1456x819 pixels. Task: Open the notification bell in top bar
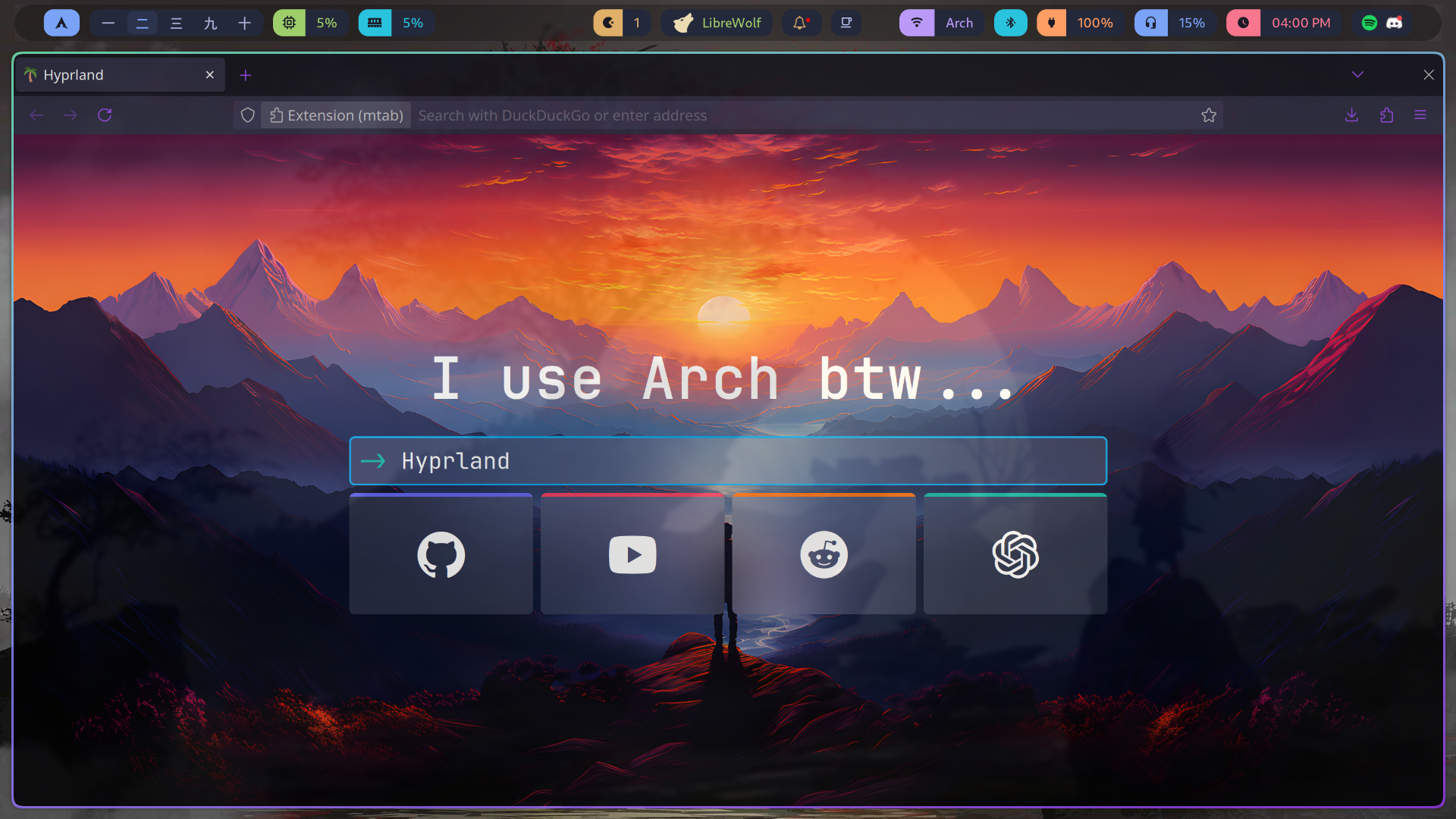point(800,23)
